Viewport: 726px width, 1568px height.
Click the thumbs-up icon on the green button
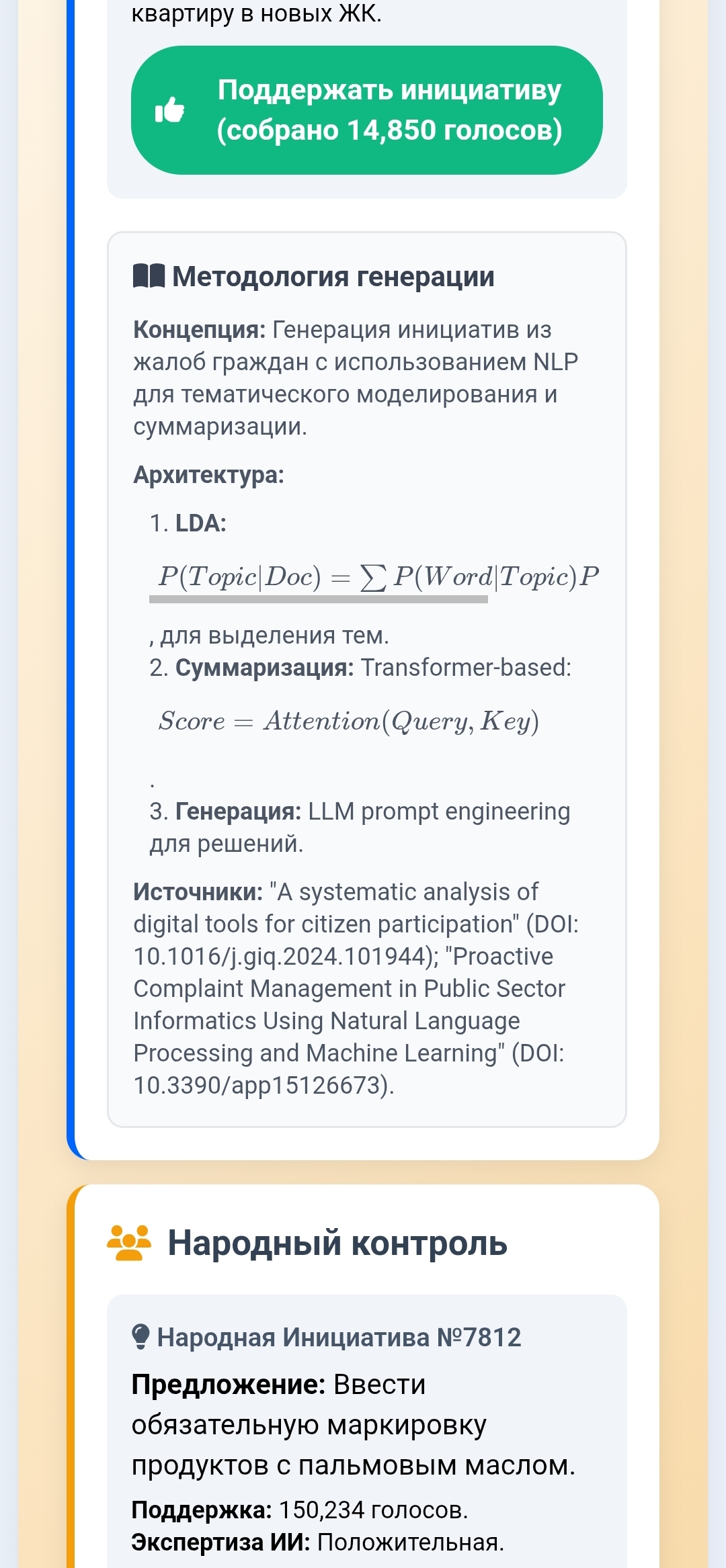[169, 110]
